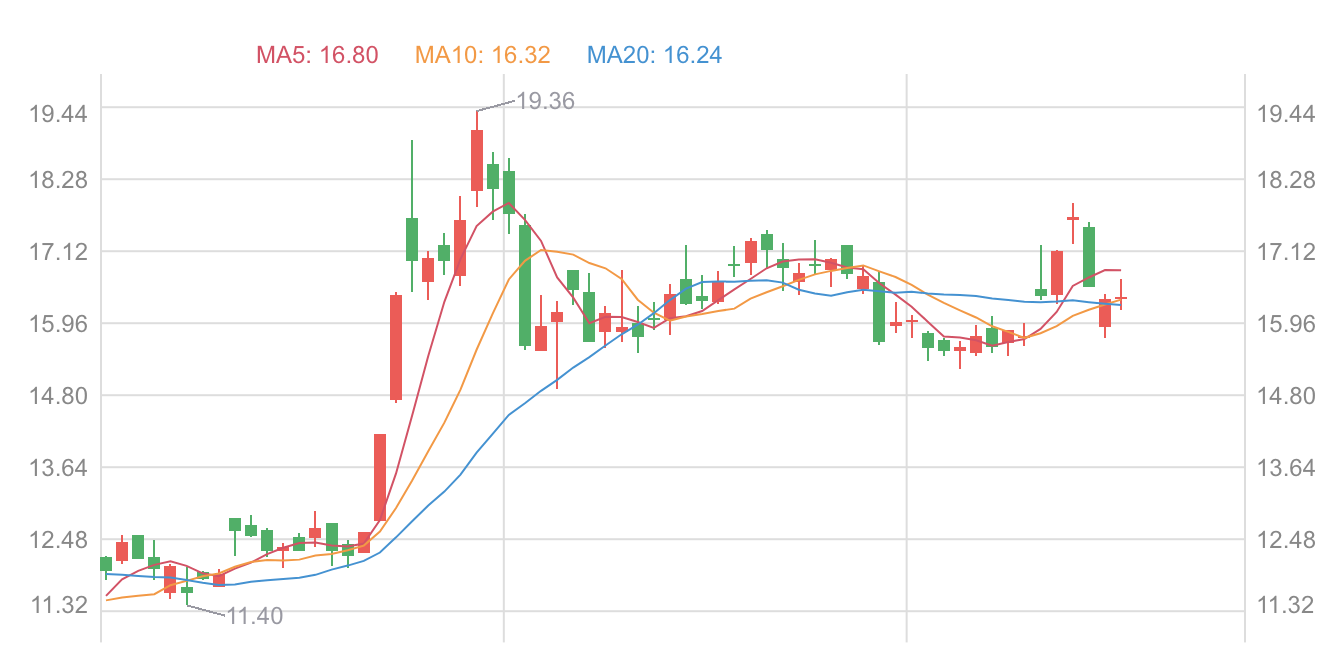Click the left axis label 13.64
1336x650 pixels.
click(59, 468)
